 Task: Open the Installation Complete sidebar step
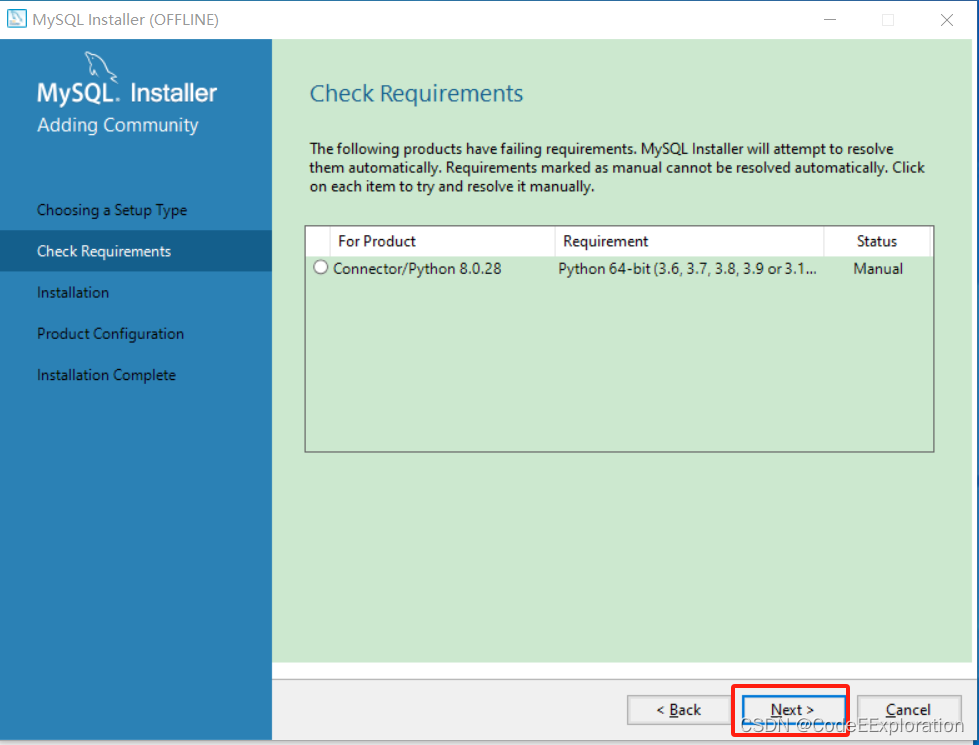click(106, 375)
